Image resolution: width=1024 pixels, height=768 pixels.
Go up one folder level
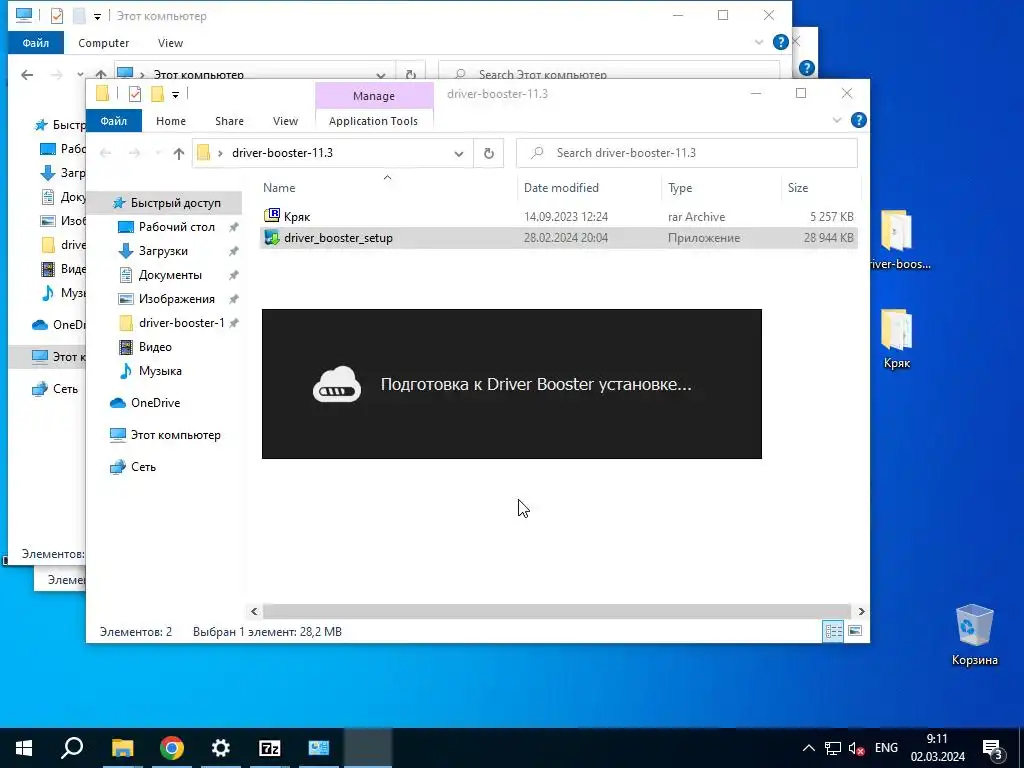[179, 153]
